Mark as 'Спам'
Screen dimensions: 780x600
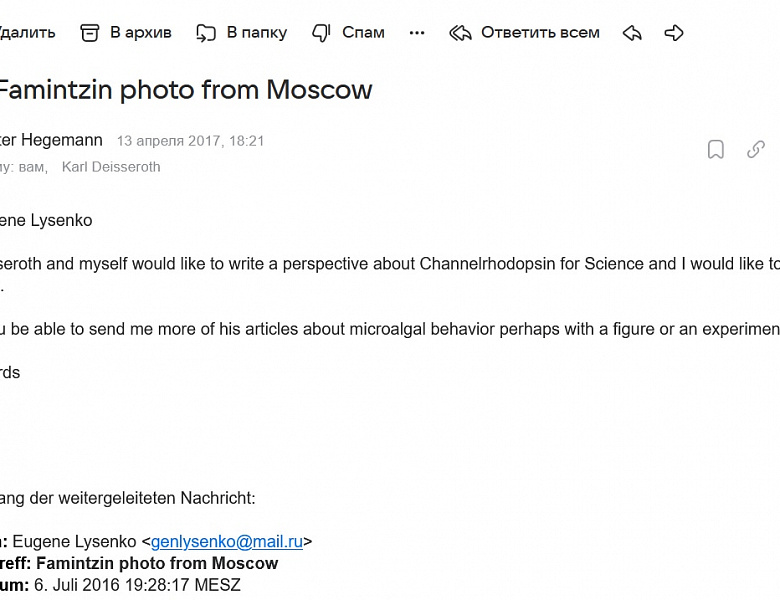363,33
